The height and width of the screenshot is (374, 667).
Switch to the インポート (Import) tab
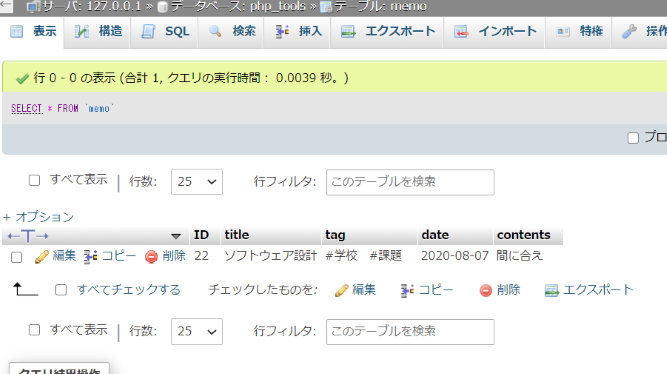coord(495,31)
